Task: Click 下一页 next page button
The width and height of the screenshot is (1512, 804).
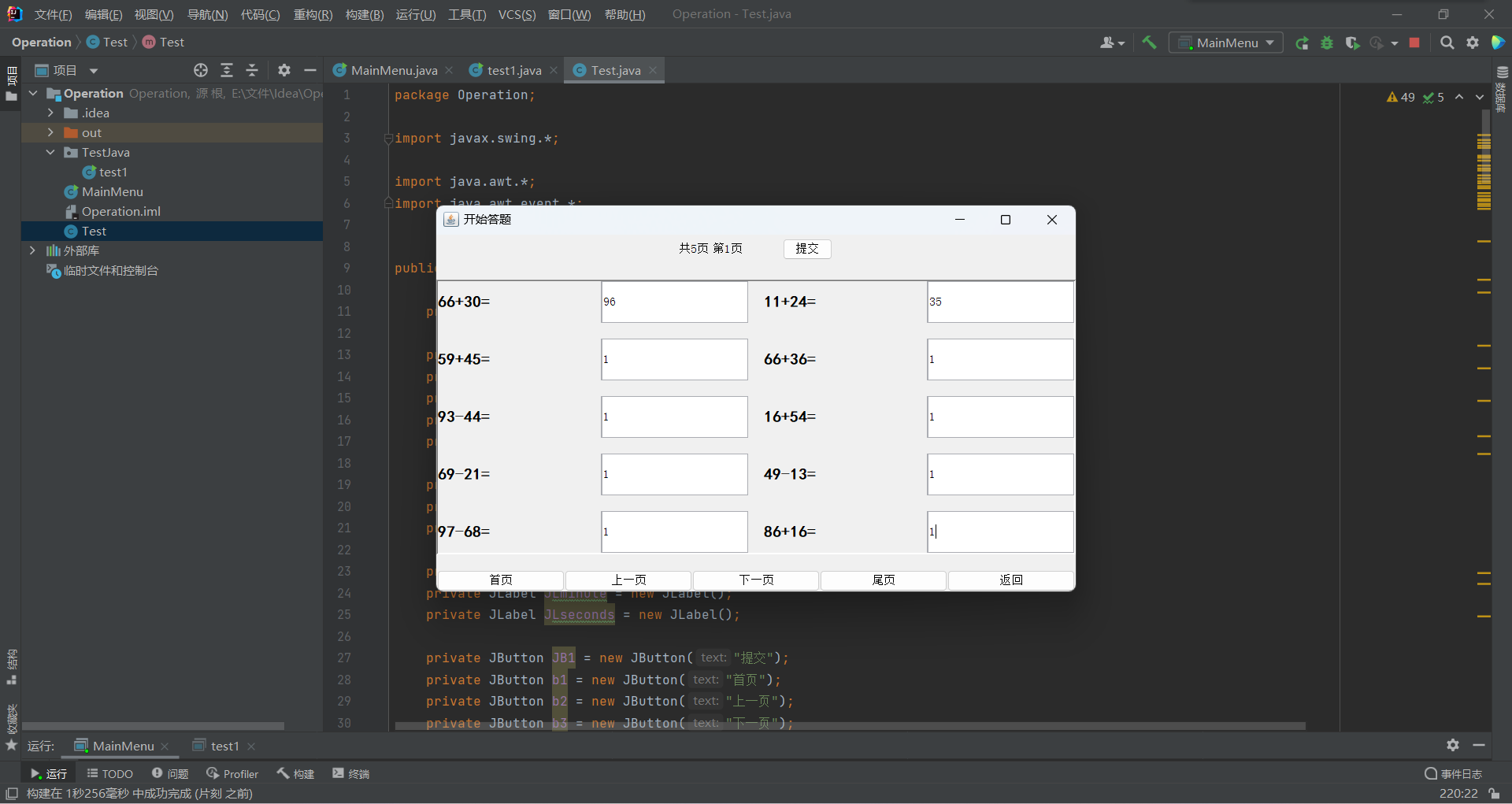Action: (x=756, y=580)
